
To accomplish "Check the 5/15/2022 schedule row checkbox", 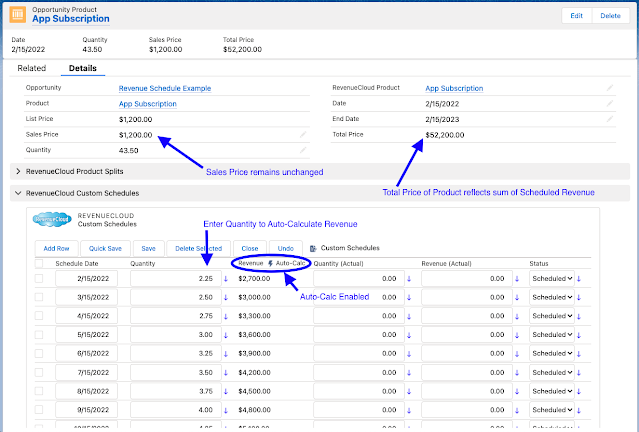I will (39, 335).
